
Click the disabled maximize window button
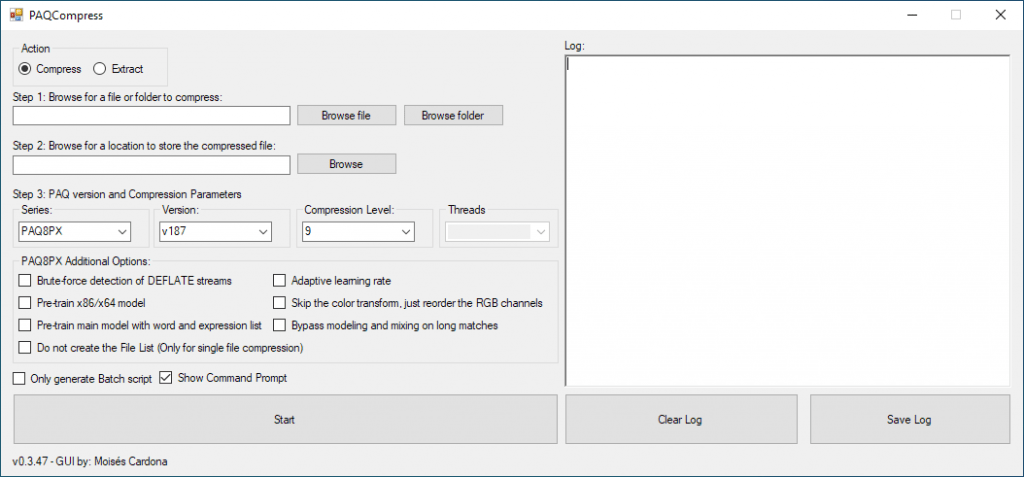pos(956,15)
